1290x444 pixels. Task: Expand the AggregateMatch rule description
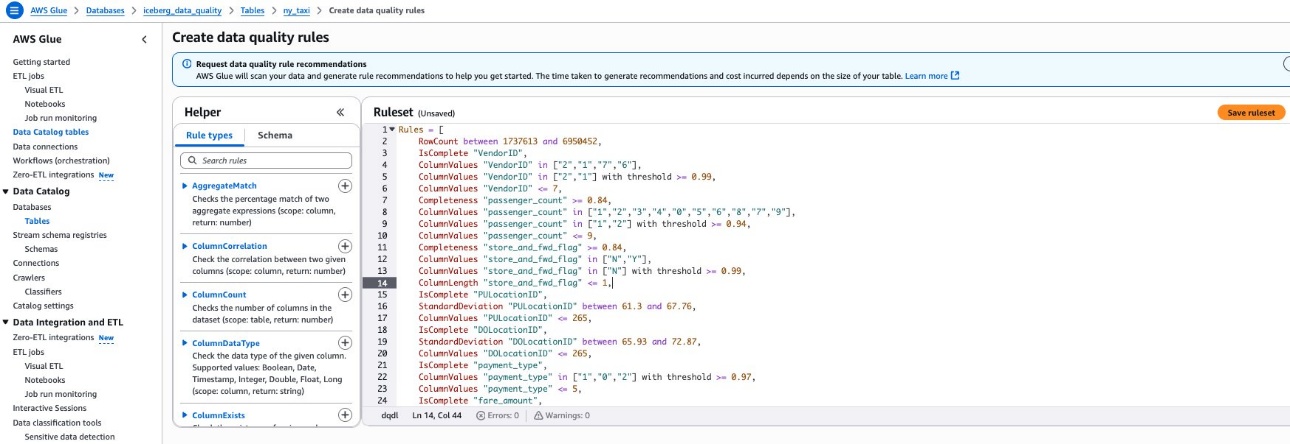point(185,186)
